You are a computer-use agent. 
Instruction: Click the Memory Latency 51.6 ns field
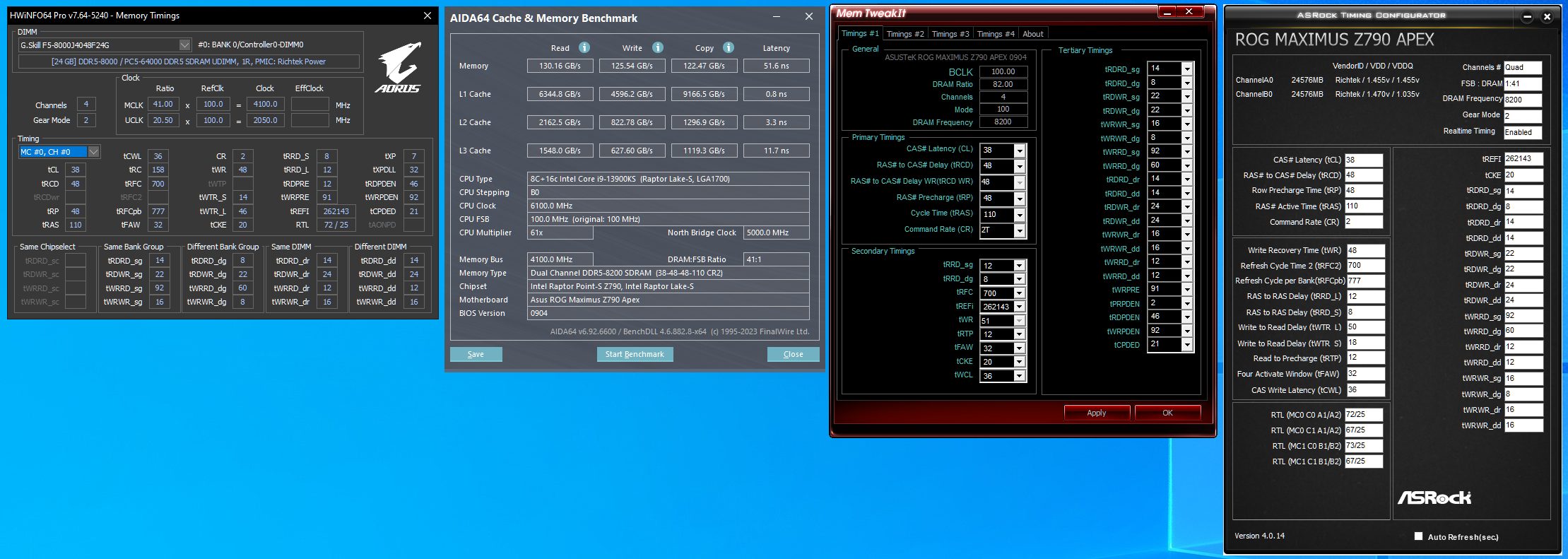[776, 66]
